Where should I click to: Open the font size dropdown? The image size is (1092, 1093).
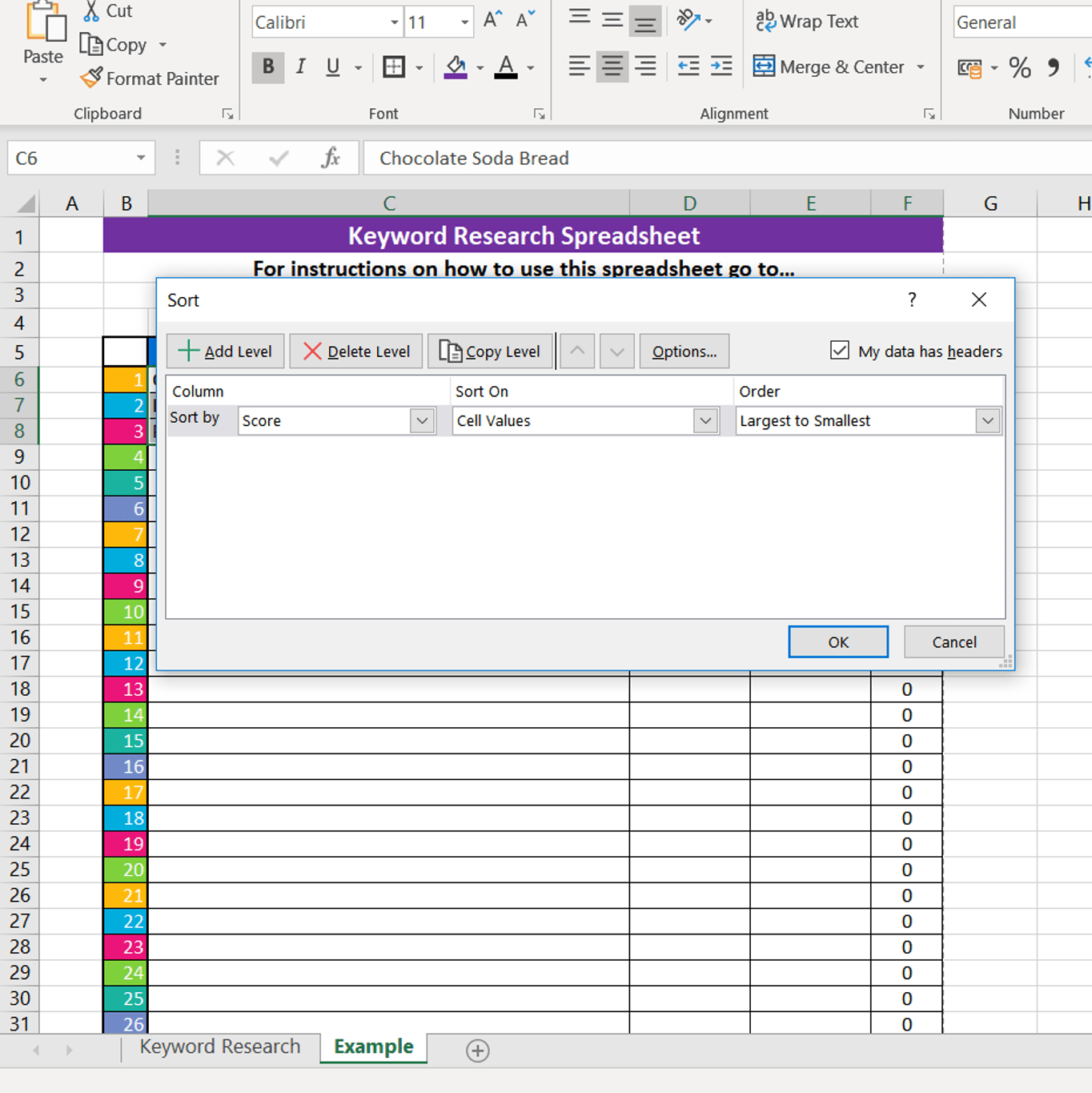click(x=464, y=22)
